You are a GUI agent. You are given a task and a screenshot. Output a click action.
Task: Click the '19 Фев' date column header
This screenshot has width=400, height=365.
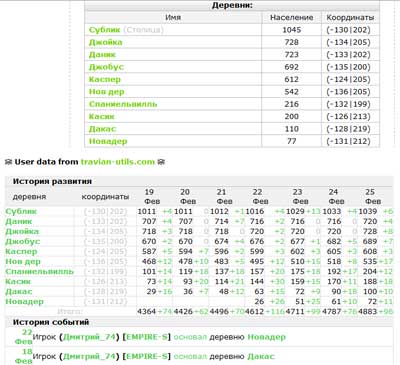(x=152, y=197)
